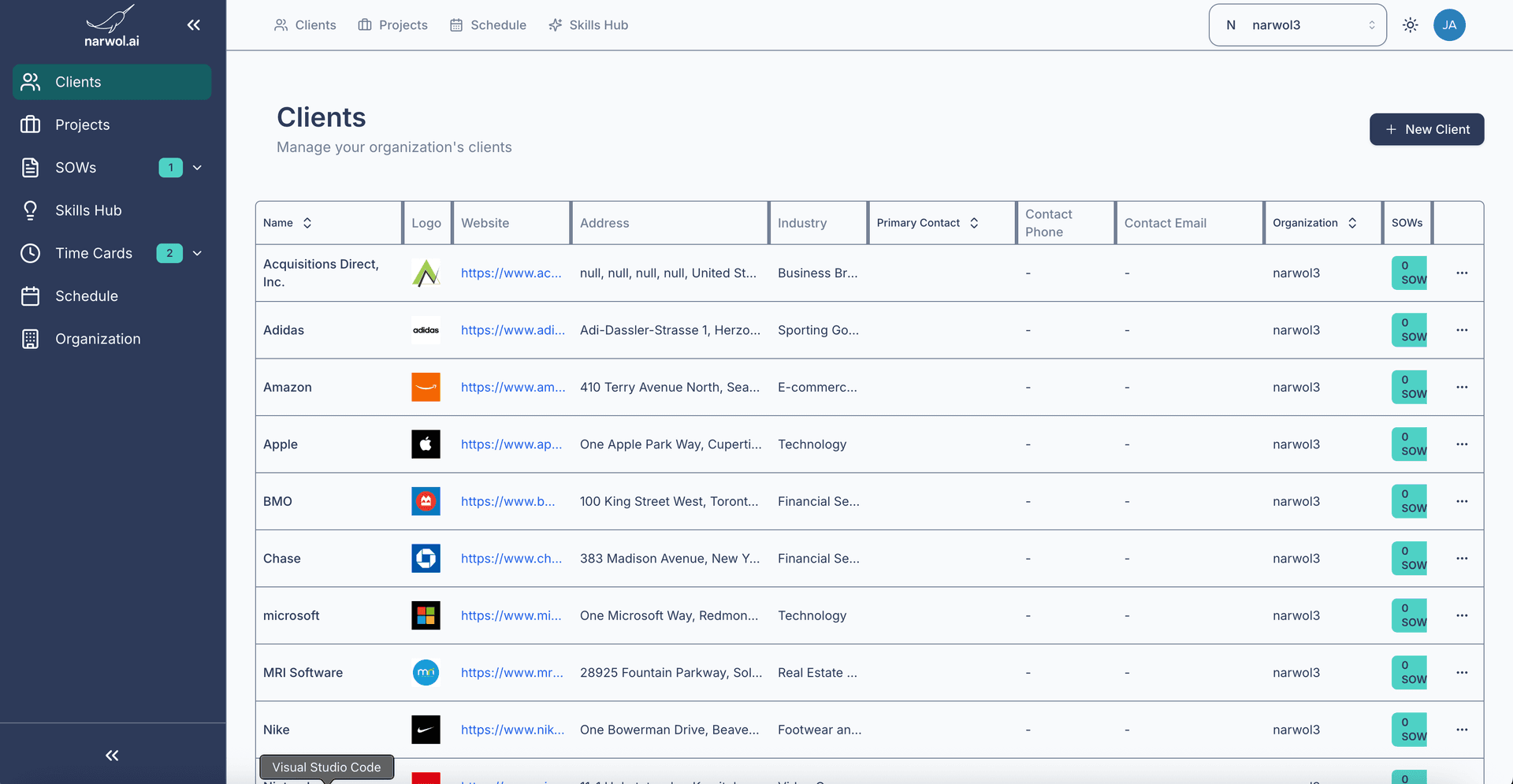Open Adidas website link
This screenshot has height=784, width=1513.
513,330
